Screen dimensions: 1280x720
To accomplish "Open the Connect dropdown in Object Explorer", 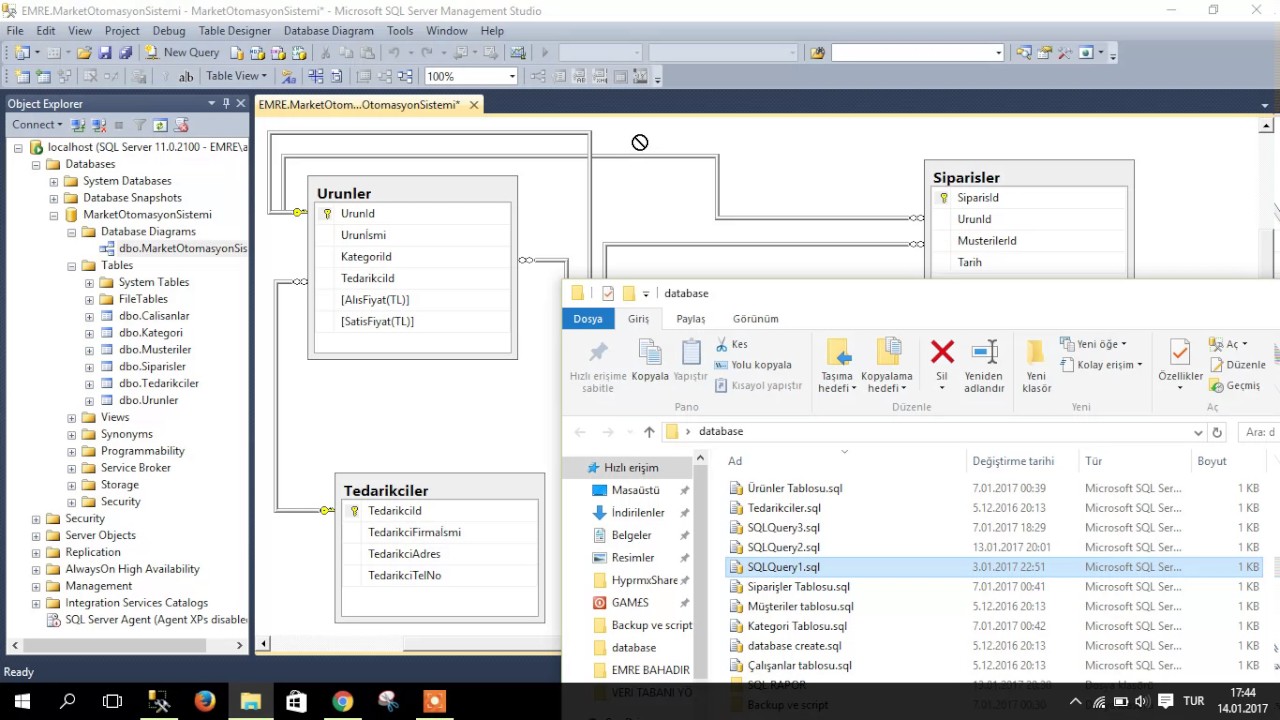I will (37, 125).
